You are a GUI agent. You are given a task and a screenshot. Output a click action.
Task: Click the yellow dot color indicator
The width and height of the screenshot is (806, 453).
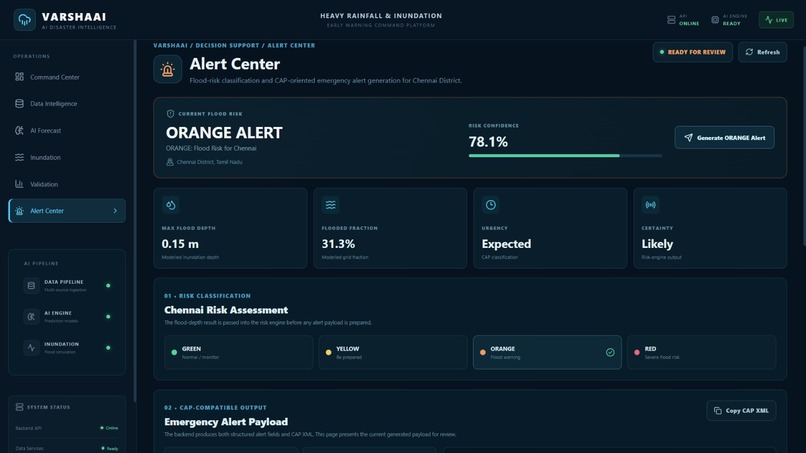[328, 352]
